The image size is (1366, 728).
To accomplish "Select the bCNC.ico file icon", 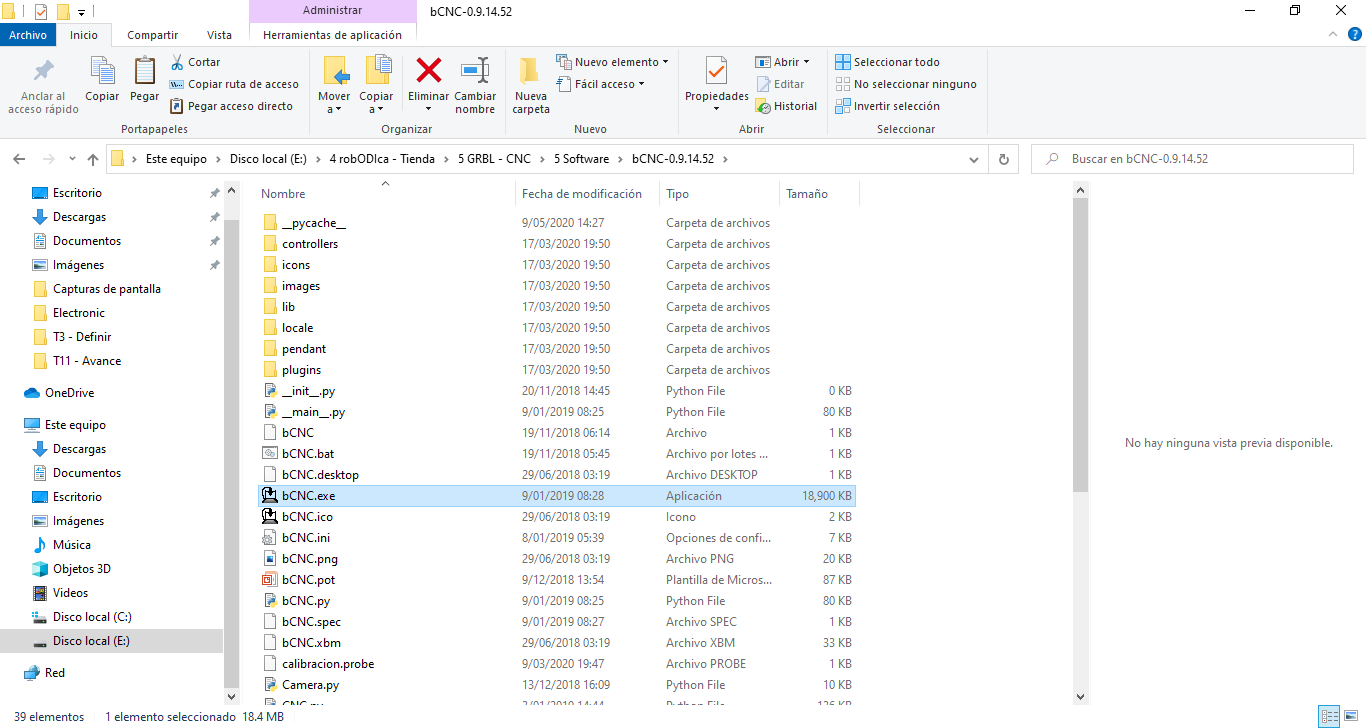I will [270, 517].
